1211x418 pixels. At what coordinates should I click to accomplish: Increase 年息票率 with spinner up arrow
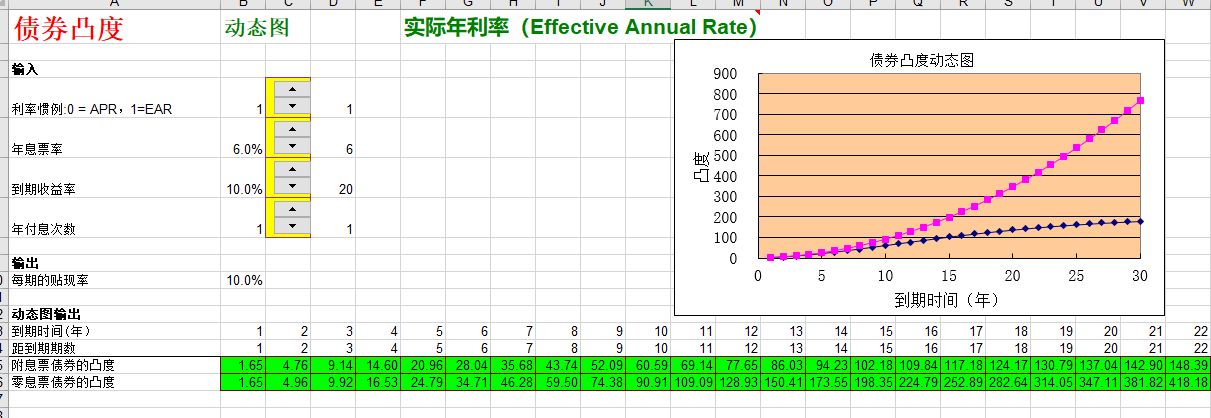292,129
